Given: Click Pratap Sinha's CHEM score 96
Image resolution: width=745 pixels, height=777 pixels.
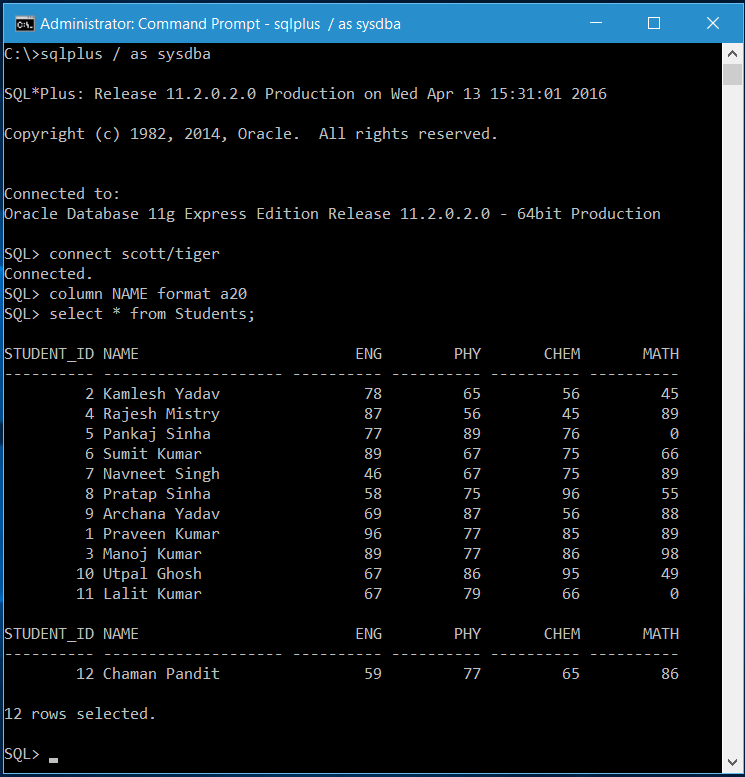Looking at the screenshot, I should point(571,494).
